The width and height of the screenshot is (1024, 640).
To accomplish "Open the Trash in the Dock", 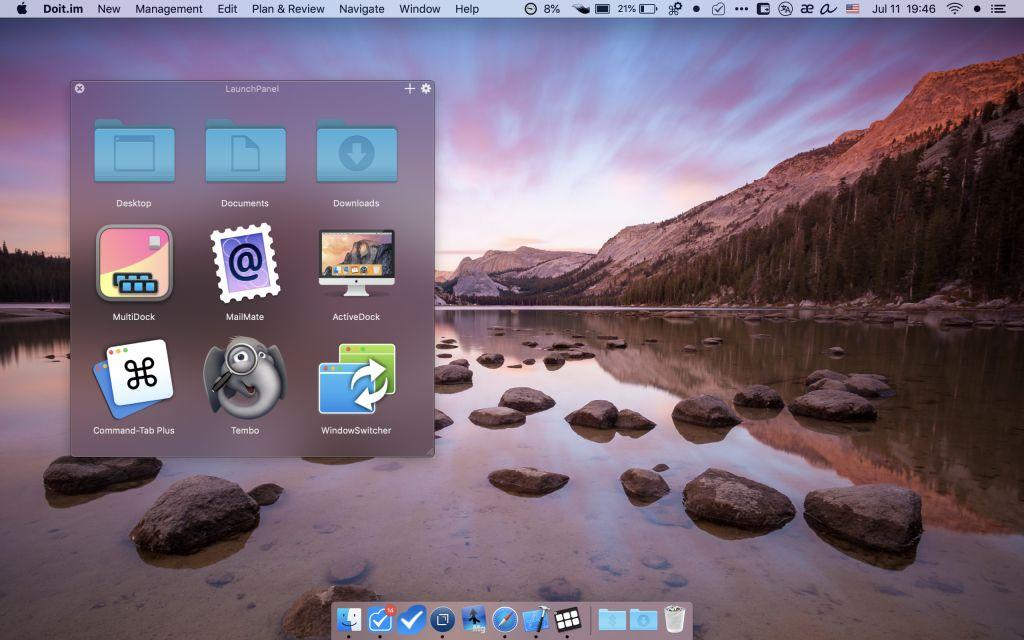I will [675, 618].
